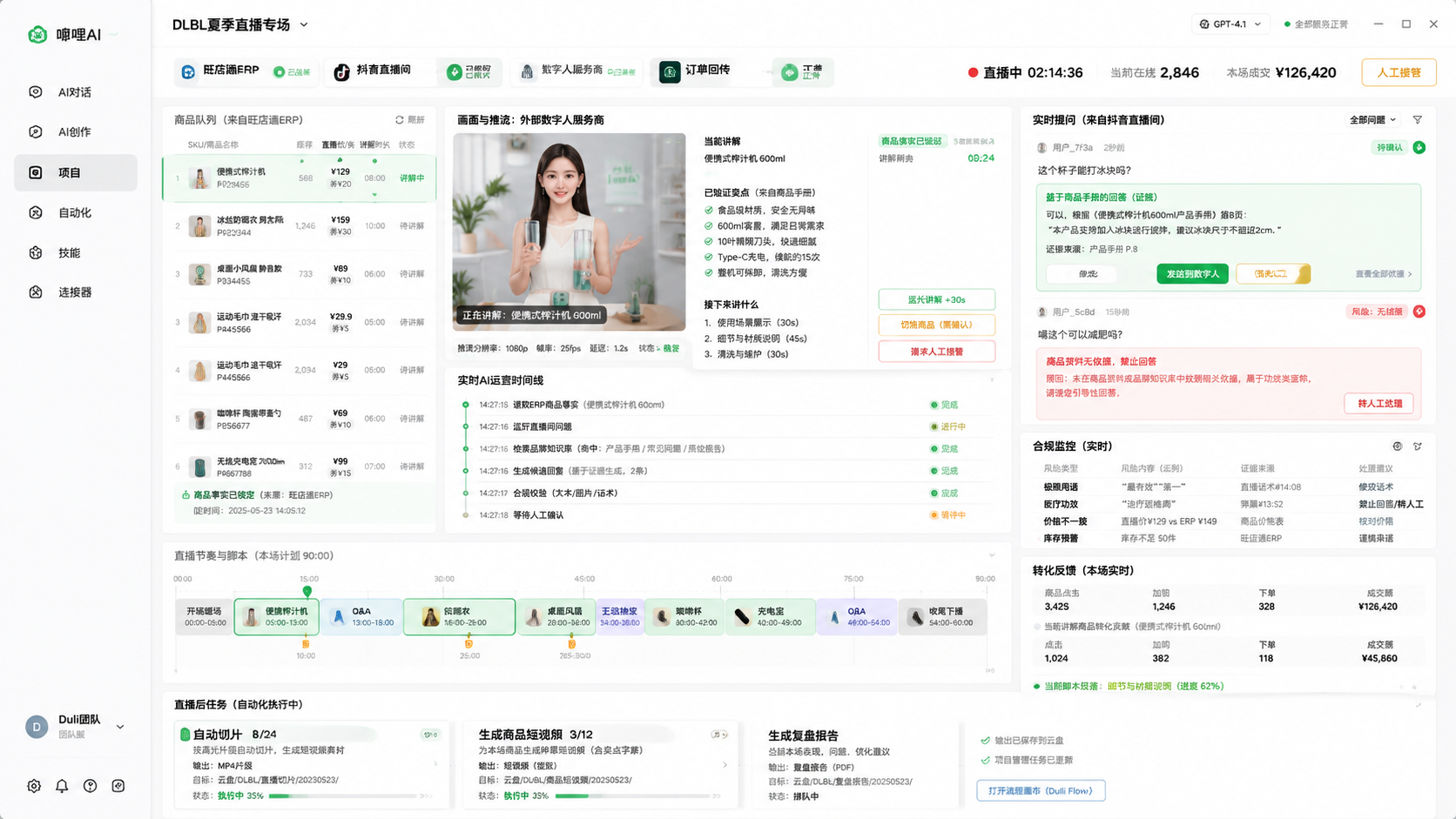Open 连接器 in the sidebar
The image size is (1456, 819).
pos(76,292)
